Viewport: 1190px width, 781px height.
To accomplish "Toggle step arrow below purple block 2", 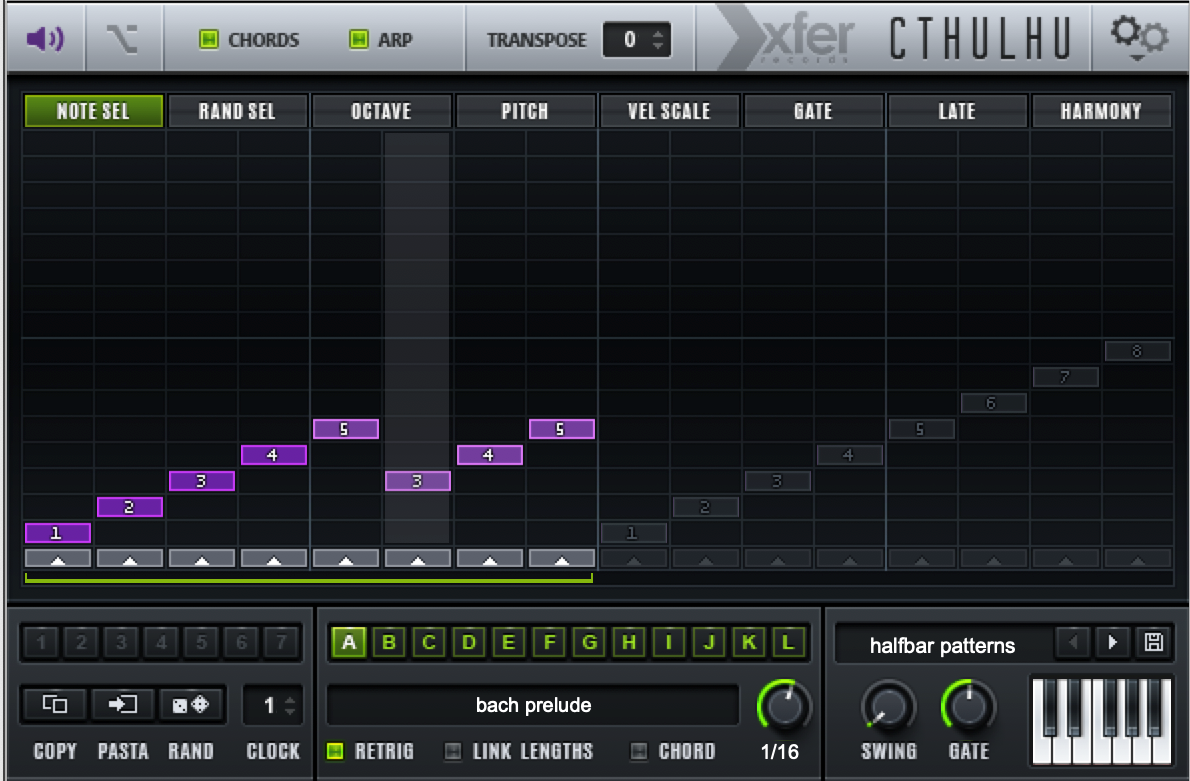I will point(130,559).
